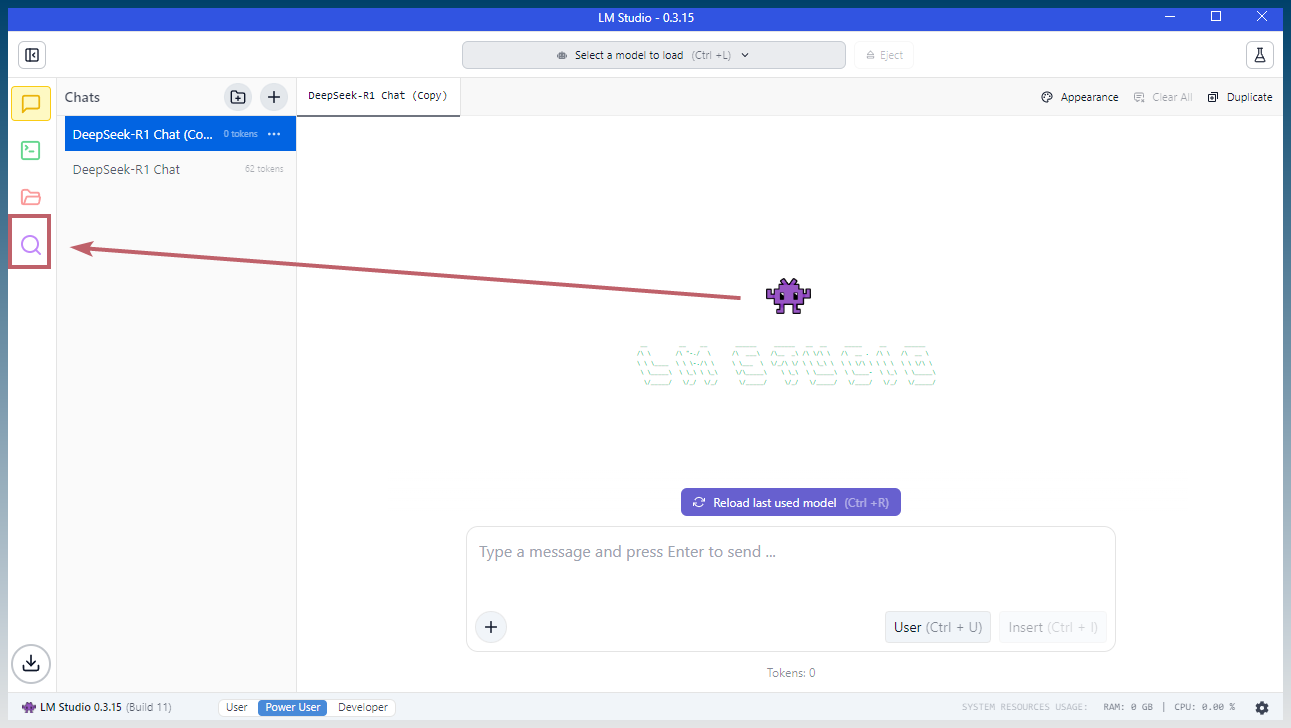Focus the Type a message input field
This screenshot has width=1291, height=728.
(x=790, y=552)
